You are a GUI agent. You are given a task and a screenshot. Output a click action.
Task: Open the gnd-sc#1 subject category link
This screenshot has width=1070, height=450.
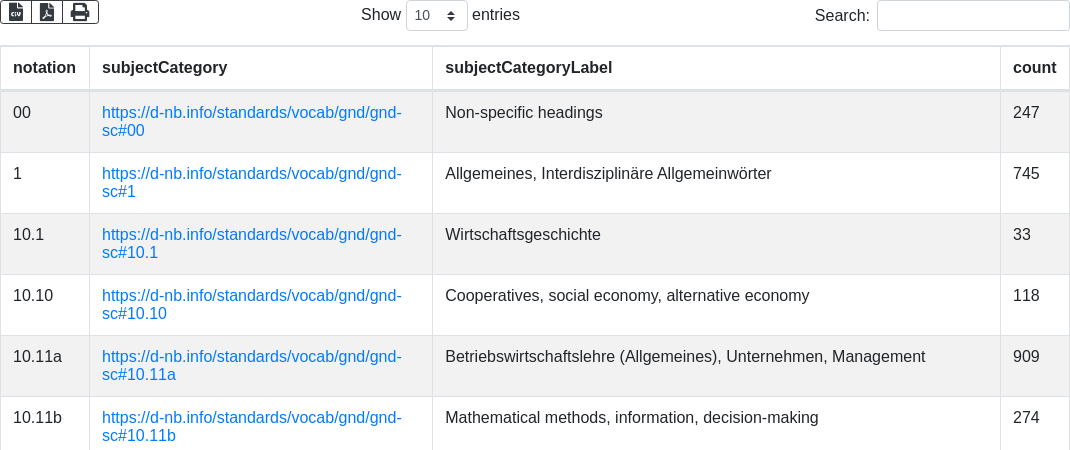point(251,183)
